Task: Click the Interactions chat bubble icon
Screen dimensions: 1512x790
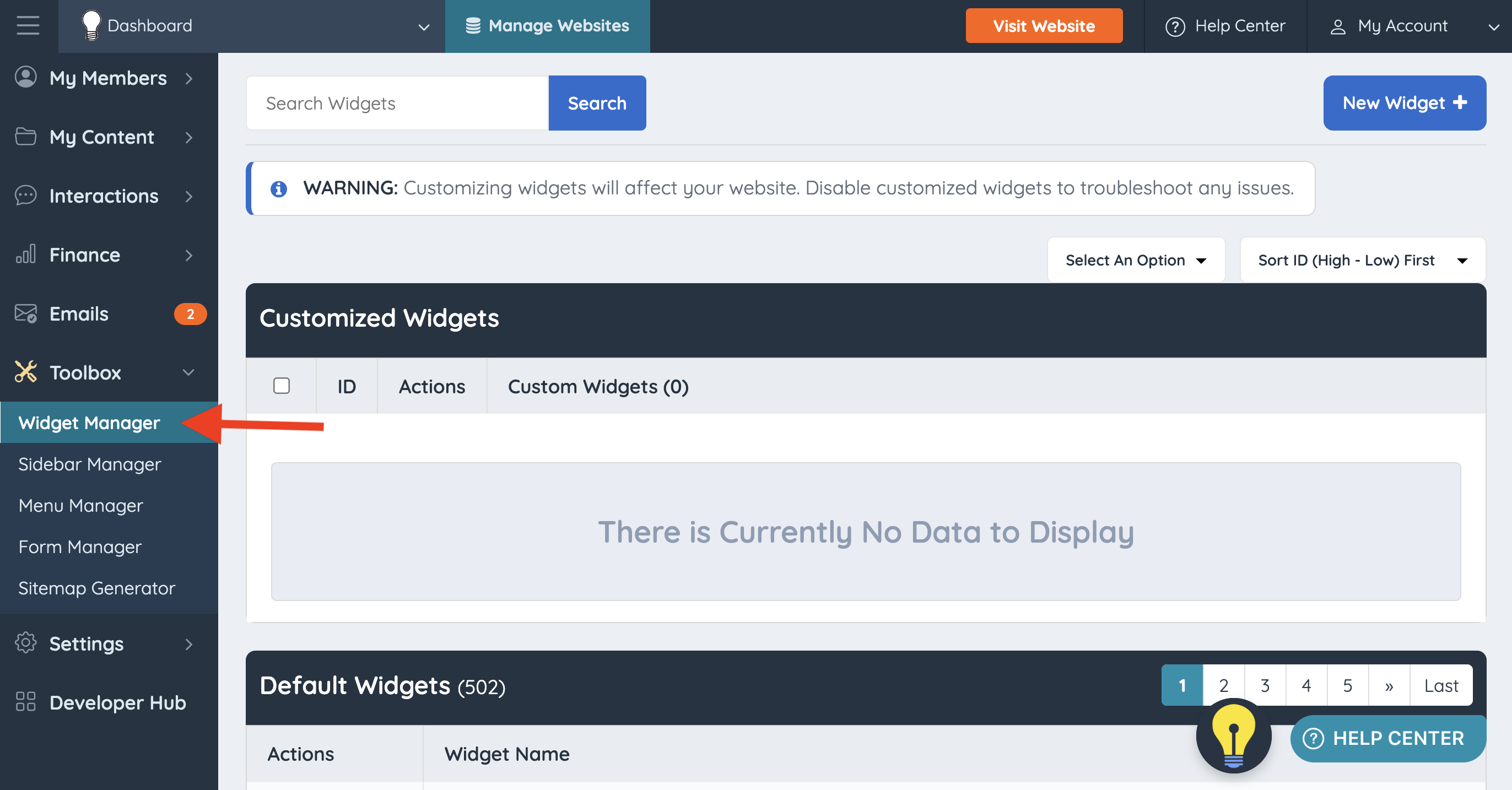Action: tap(25, 196)
